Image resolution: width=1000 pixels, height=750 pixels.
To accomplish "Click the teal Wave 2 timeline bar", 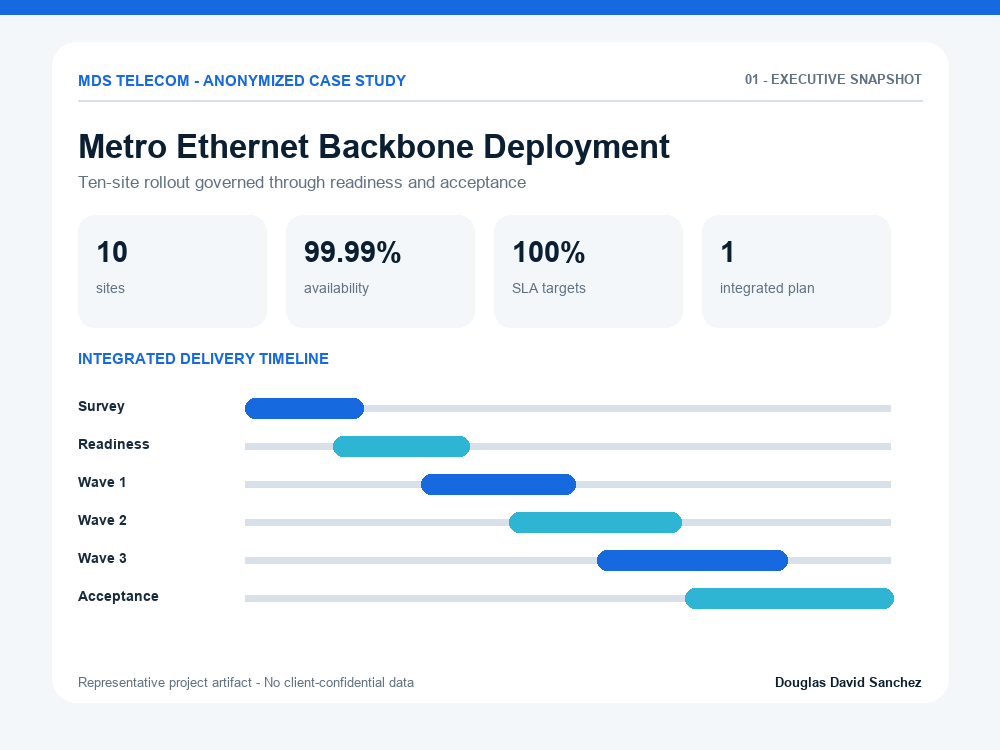I will pyautogui.click(x=595, y=522).
